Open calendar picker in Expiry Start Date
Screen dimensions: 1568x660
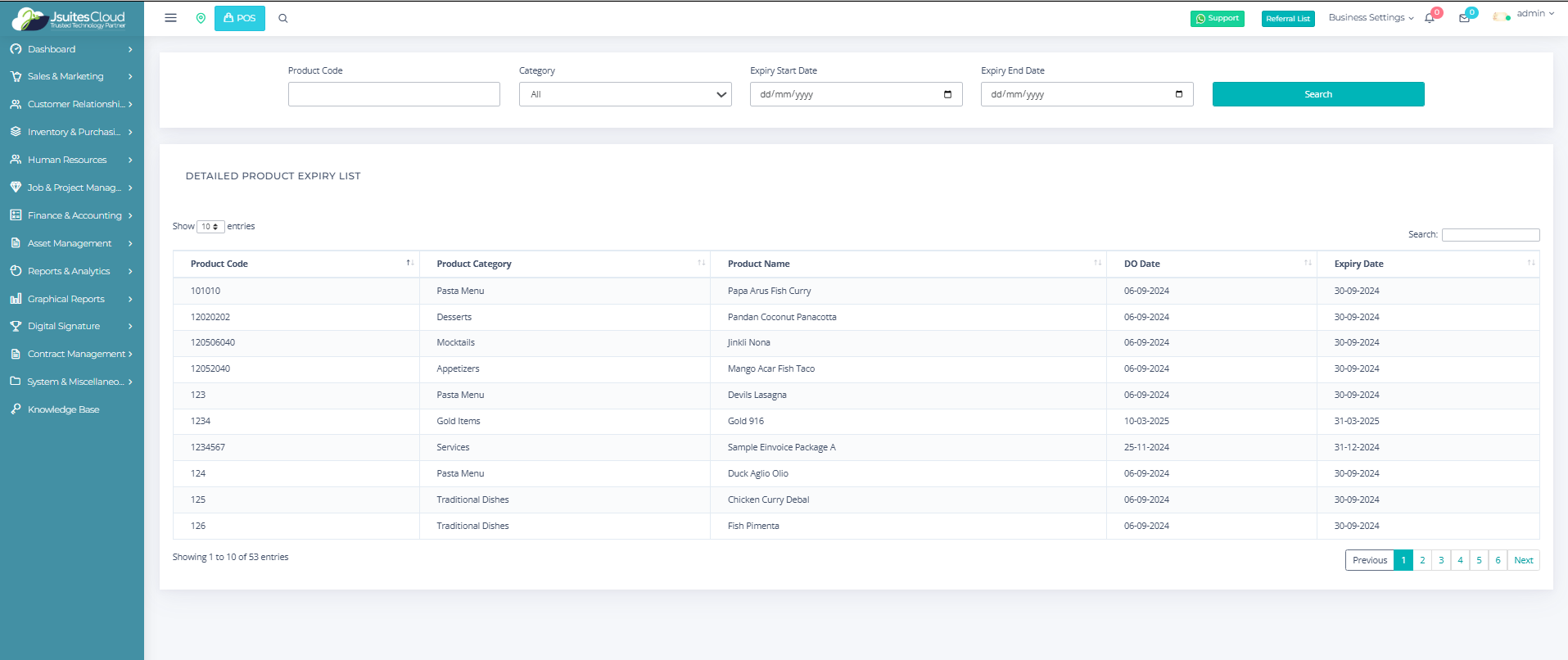[947, 94]
